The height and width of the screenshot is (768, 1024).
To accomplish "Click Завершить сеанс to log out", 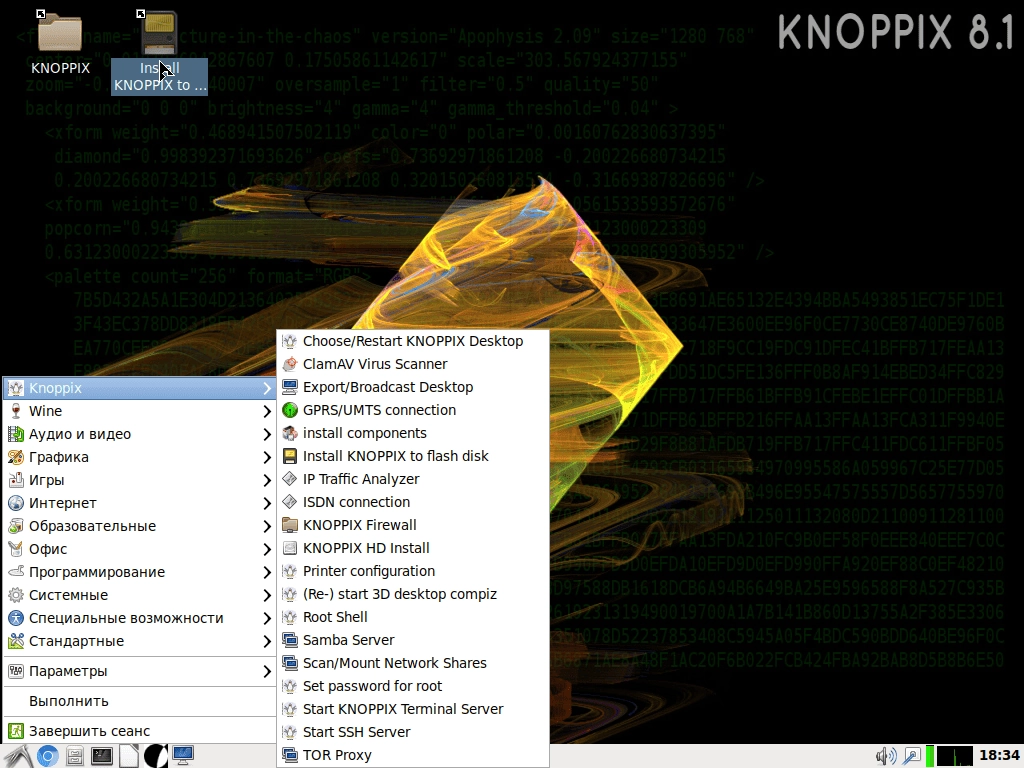I will tap(139, 731).
